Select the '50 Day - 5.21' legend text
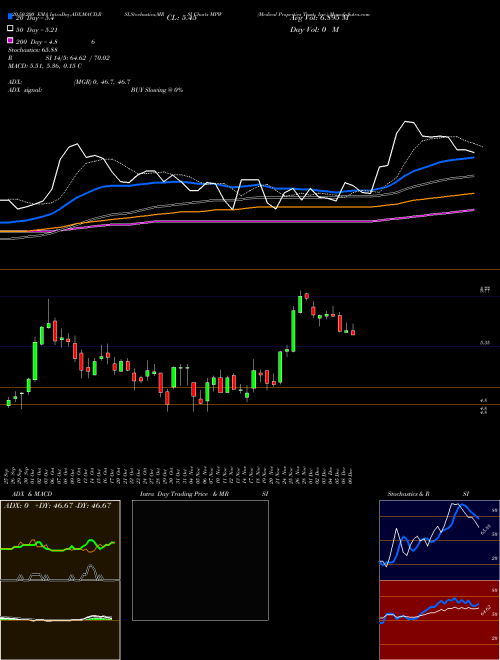This screenshot has width=500, height=660. click(37, 30)
